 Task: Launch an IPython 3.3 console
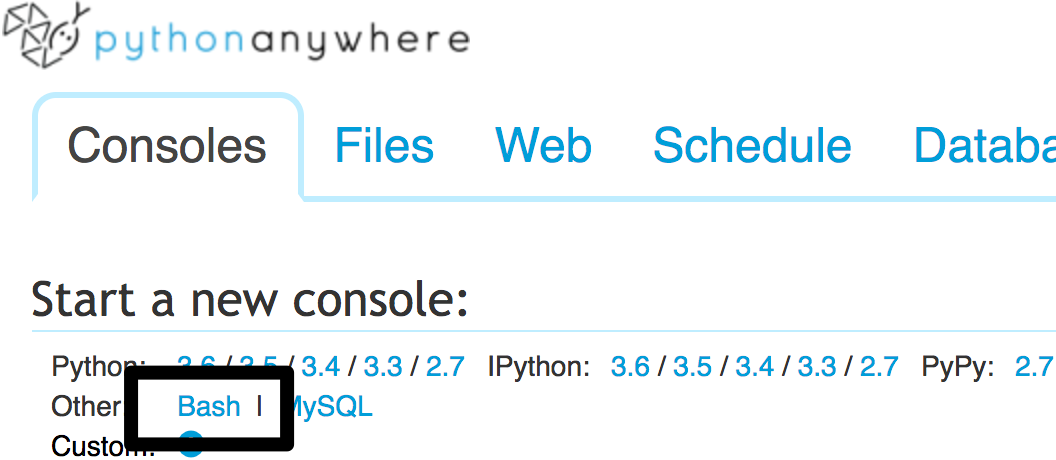click(817, 366)
